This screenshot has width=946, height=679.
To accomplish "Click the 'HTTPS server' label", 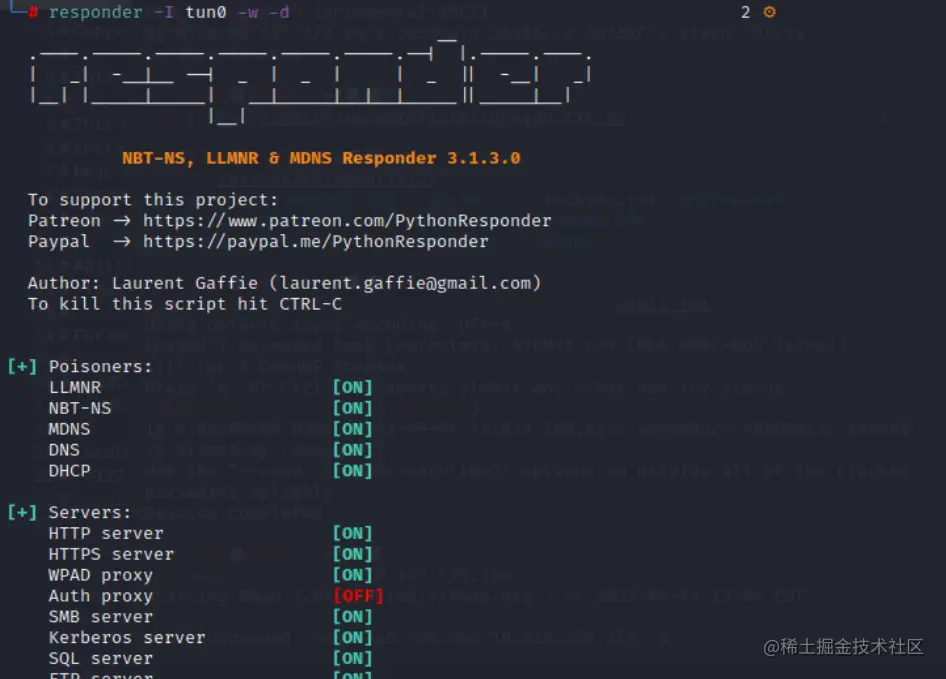I will (111, 554).
